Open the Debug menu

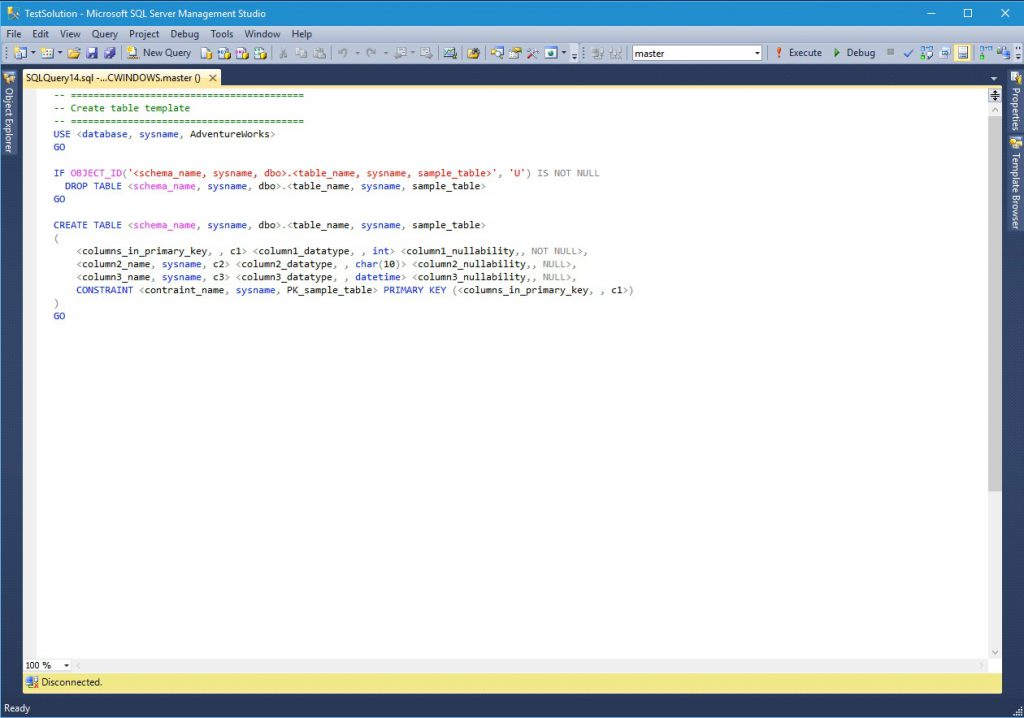(x=184, y=33)
